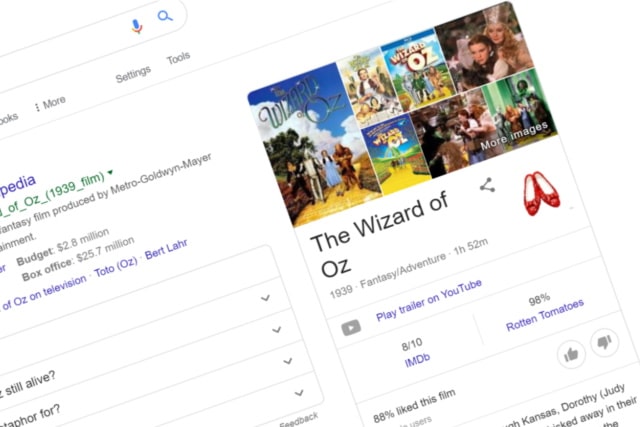The height and width of the screenshot is (427, 640).
Task: Click the blue search magnifier icon
Action: [165, 16]
